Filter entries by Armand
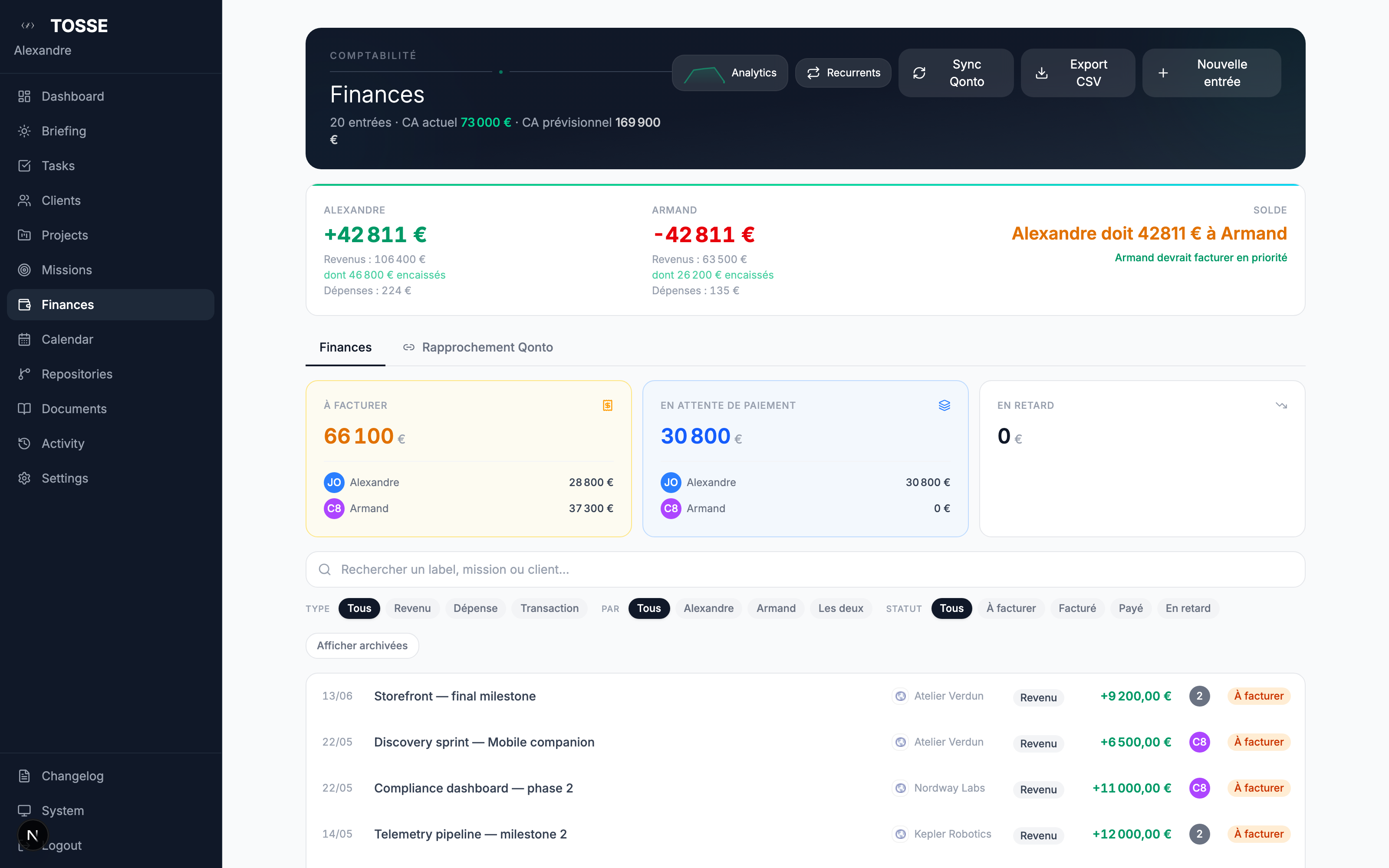Screen dimensions: 1389x868 [775, 608]
